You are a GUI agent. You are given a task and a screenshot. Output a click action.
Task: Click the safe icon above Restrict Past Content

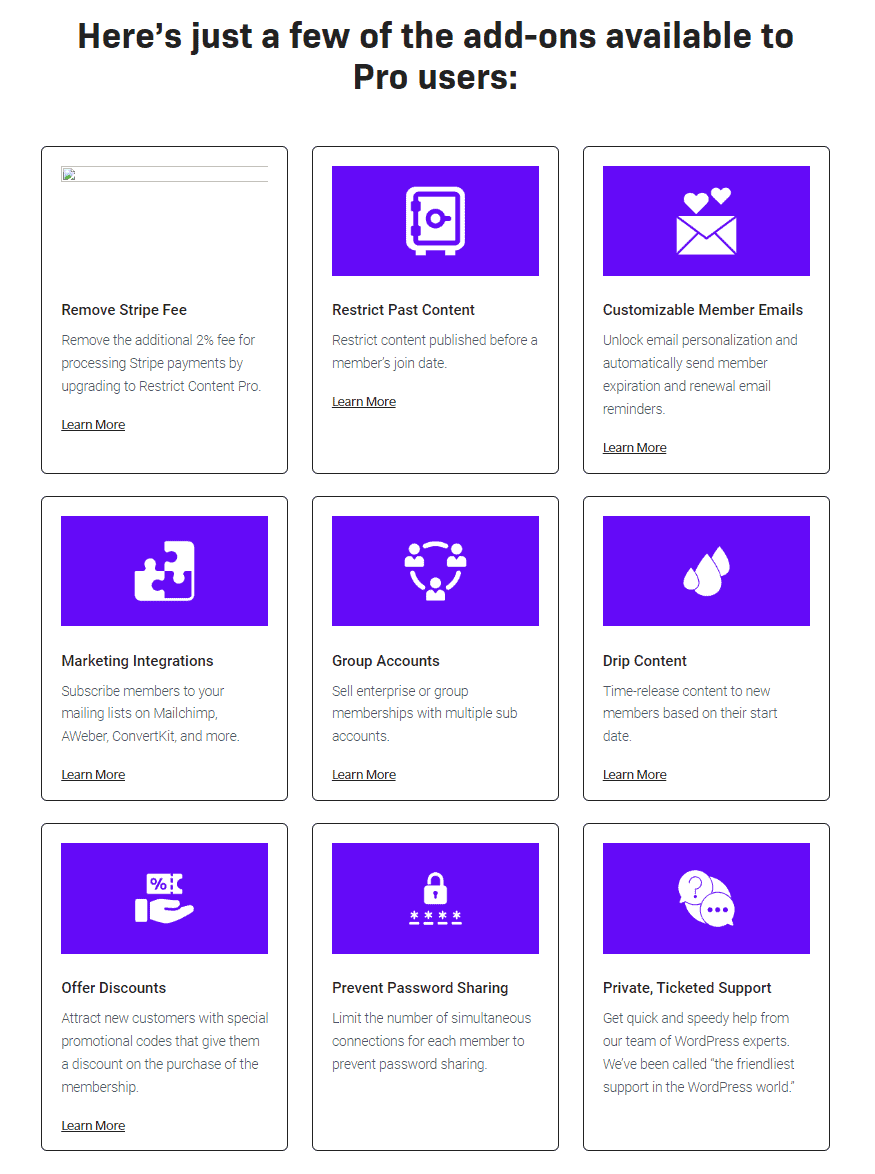pos(435,220)
